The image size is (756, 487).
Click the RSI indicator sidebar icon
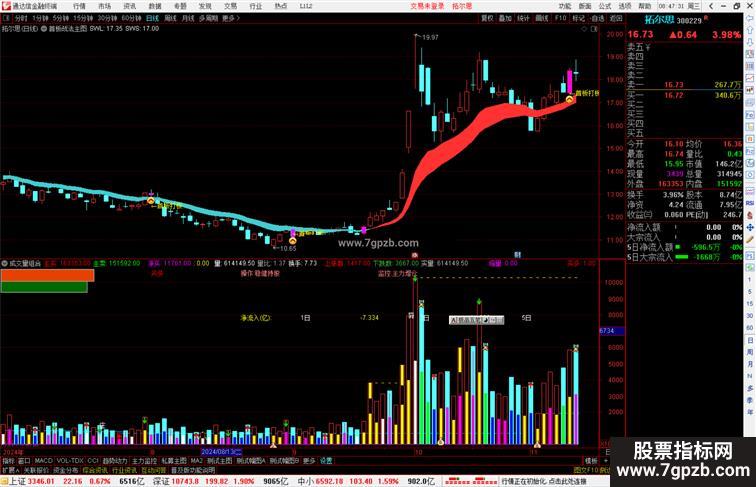[x=750, y=203]
